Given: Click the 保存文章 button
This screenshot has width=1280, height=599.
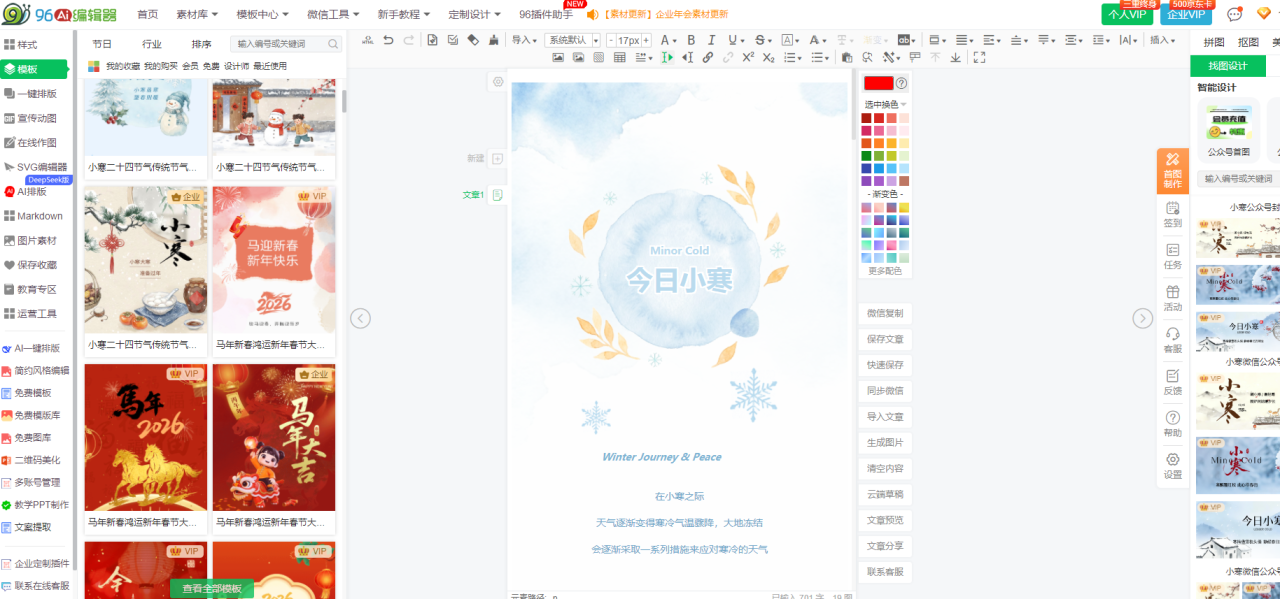Looking at the screenshot, I should point(885,339).
